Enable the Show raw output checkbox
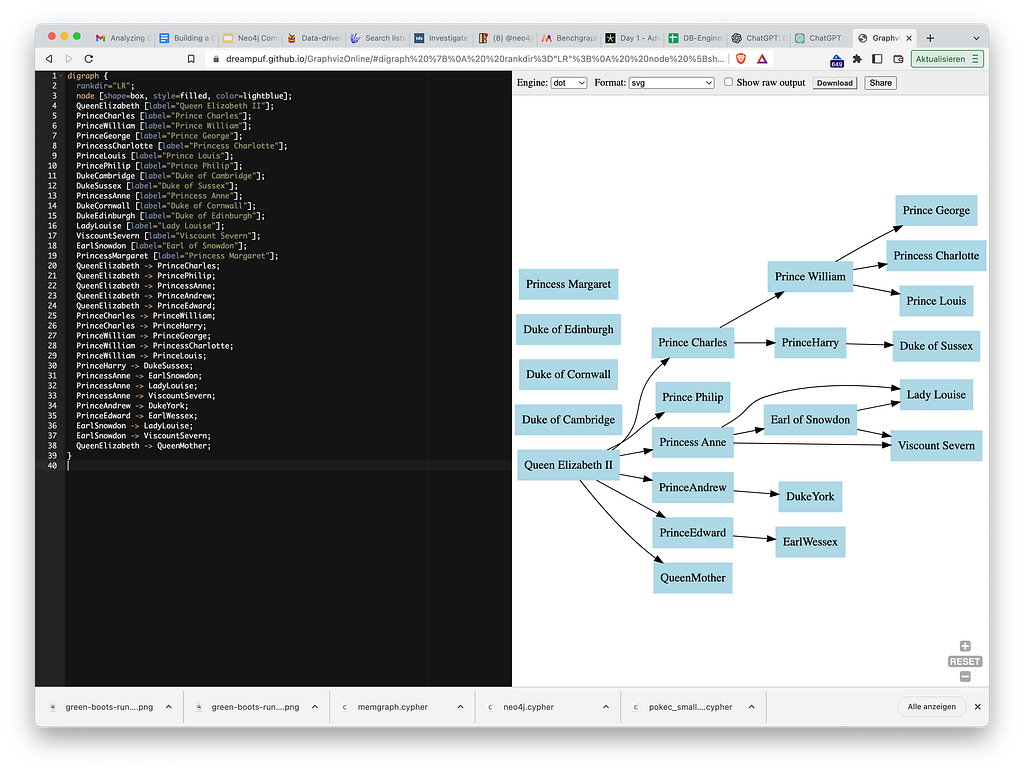The image size is (1024, 773). (x=728, y=82)
